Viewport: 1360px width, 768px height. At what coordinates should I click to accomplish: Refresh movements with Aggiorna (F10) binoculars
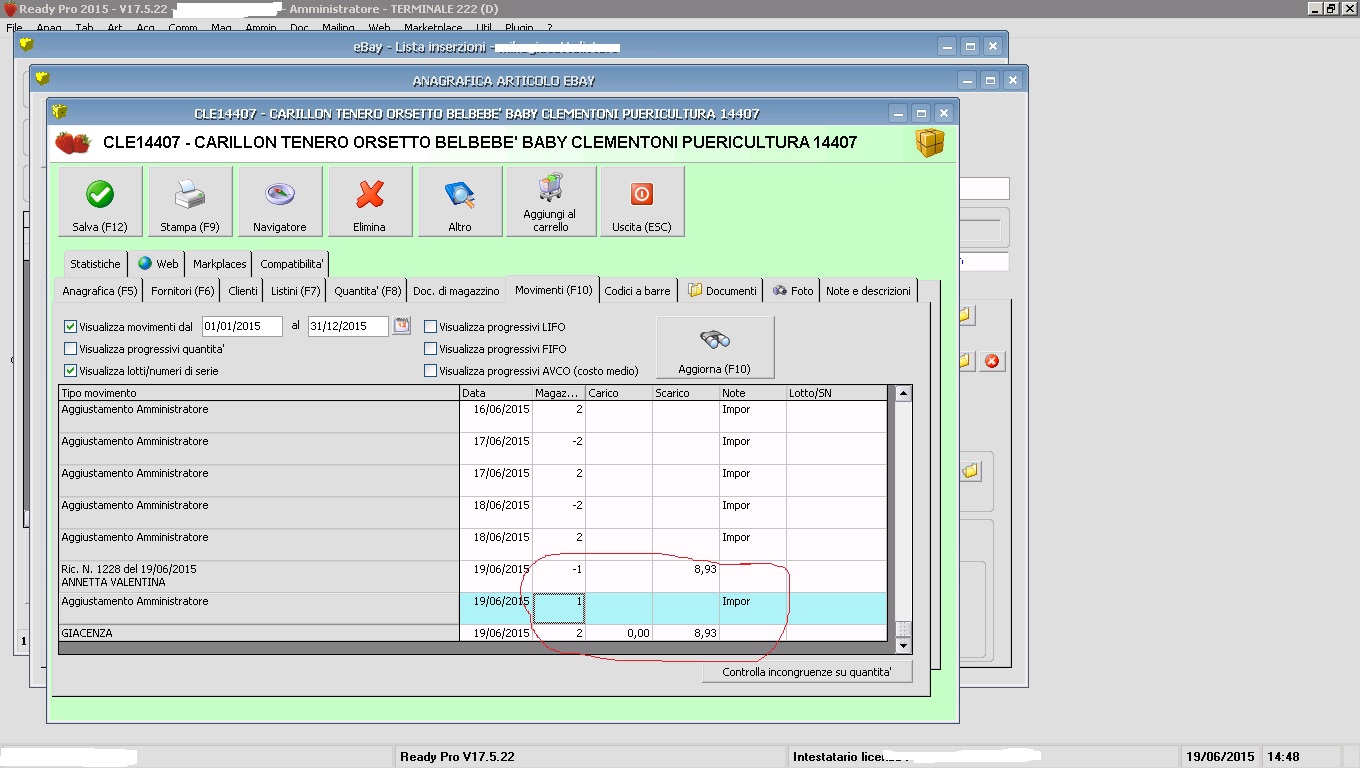pos(714,347)
